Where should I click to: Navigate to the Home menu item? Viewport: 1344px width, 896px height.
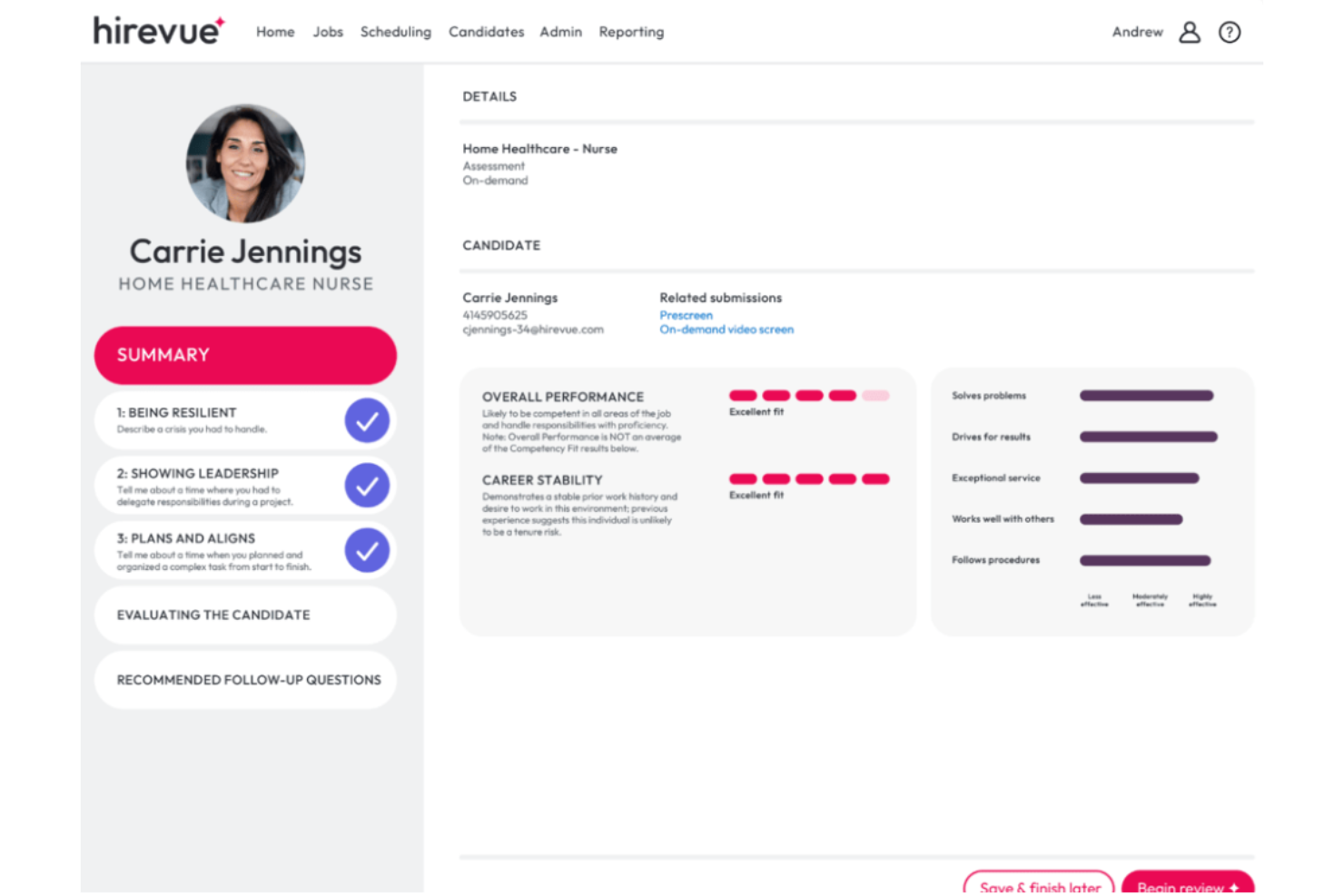click(x=274, y=32)
